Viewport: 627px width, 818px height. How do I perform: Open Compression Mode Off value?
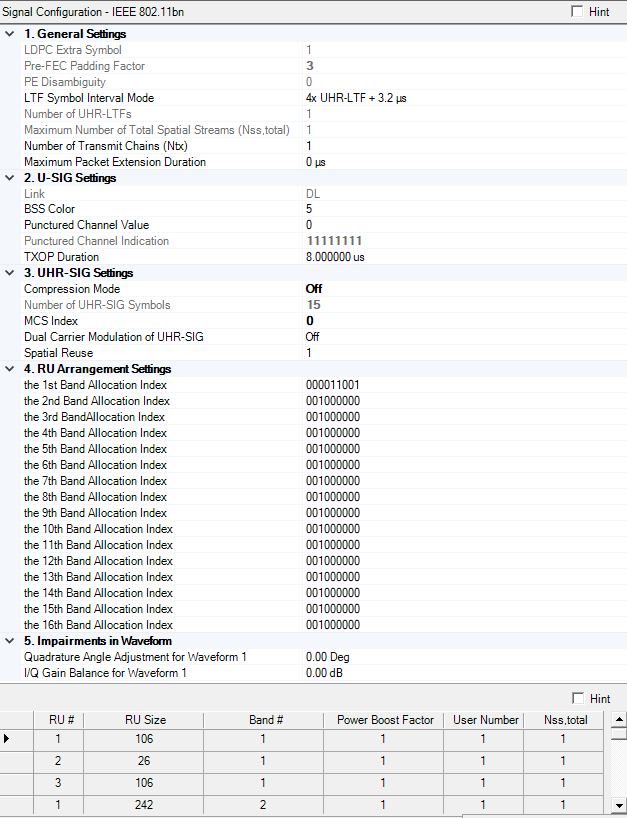tap(464, 289)
